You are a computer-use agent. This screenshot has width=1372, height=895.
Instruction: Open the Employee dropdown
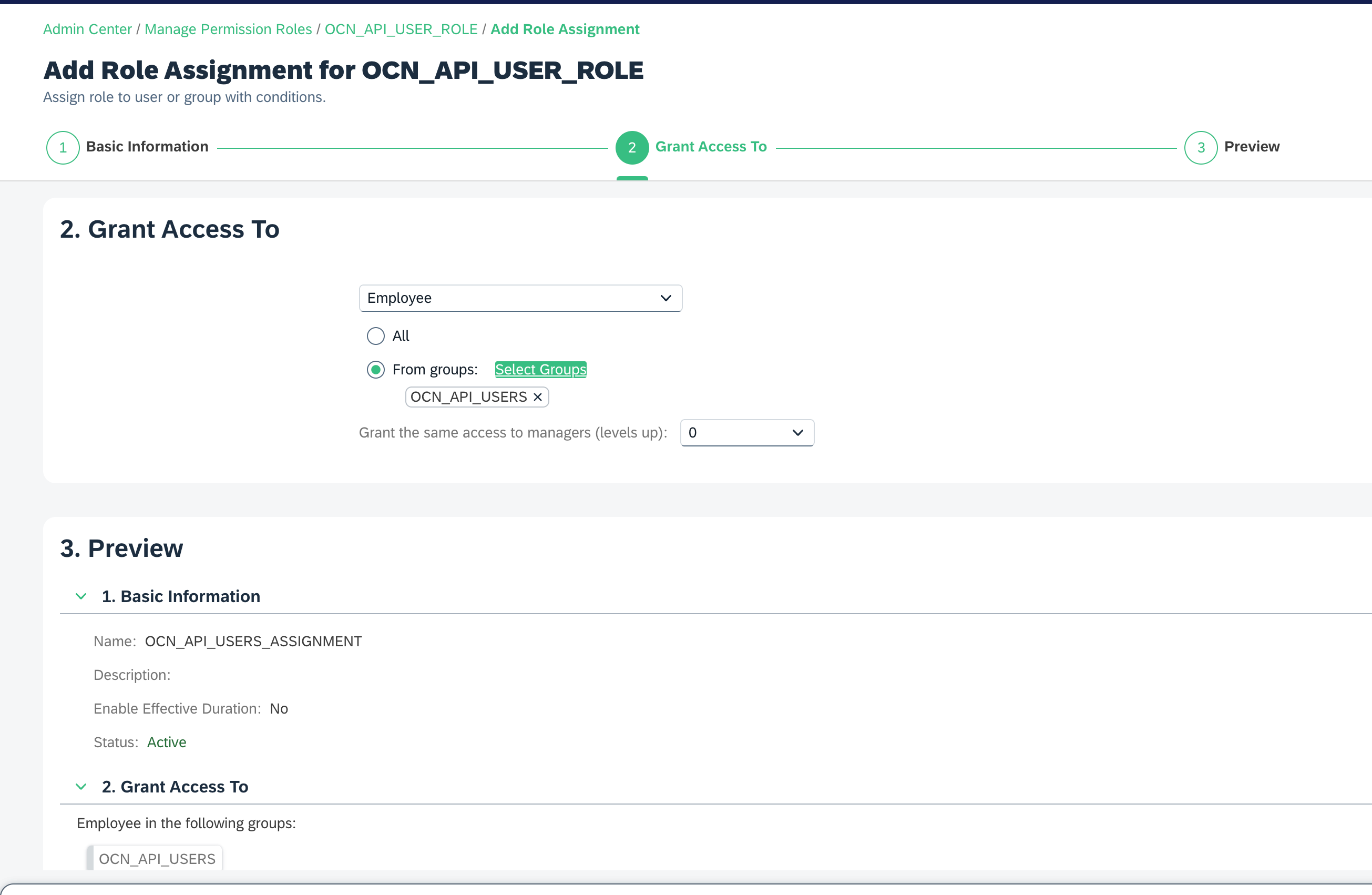[520, 298]
